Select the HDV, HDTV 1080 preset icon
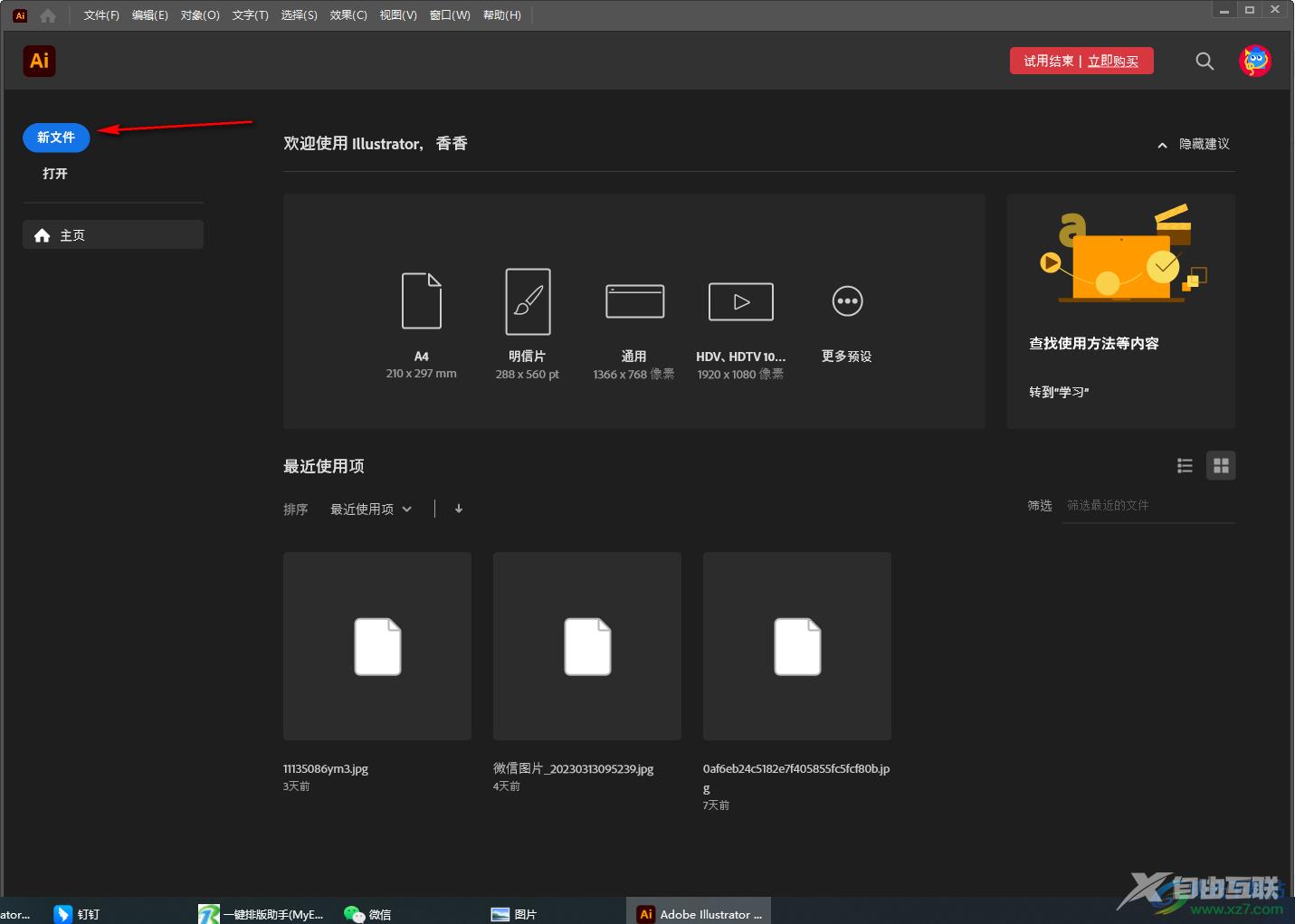 741,301
